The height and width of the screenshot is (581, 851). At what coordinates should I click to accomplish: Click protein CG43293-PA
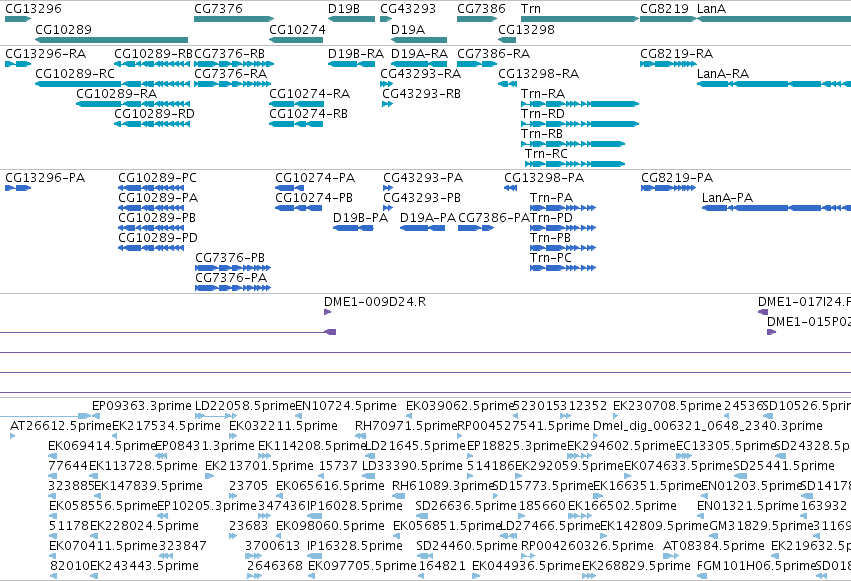click(388, 188)
